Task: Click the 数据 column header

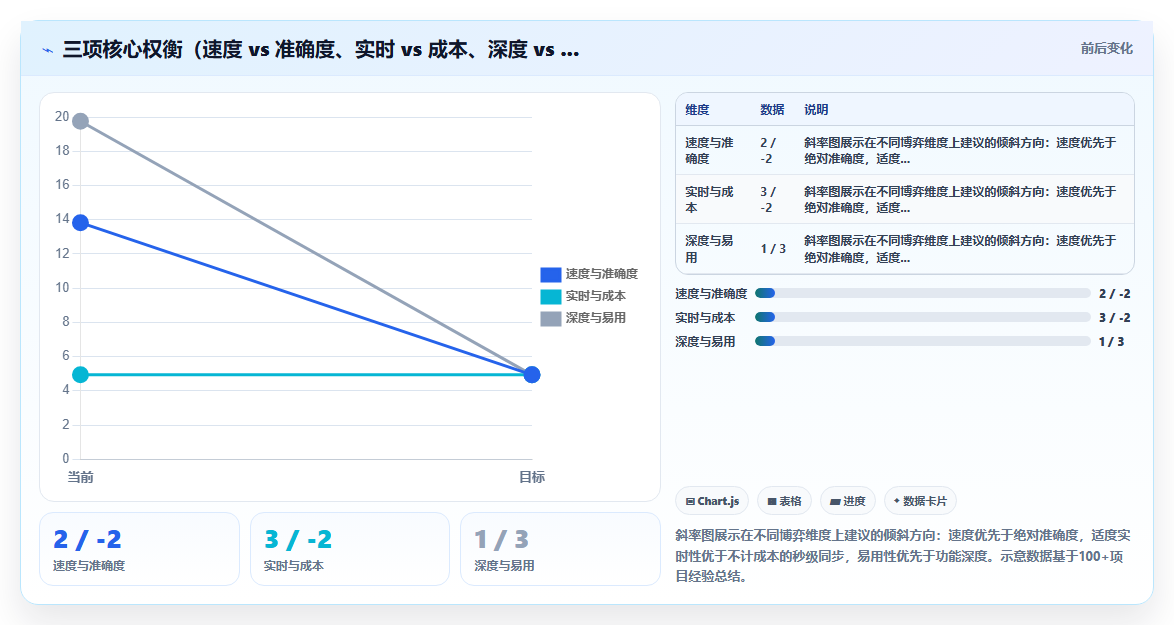Action: tap(772, 110)
